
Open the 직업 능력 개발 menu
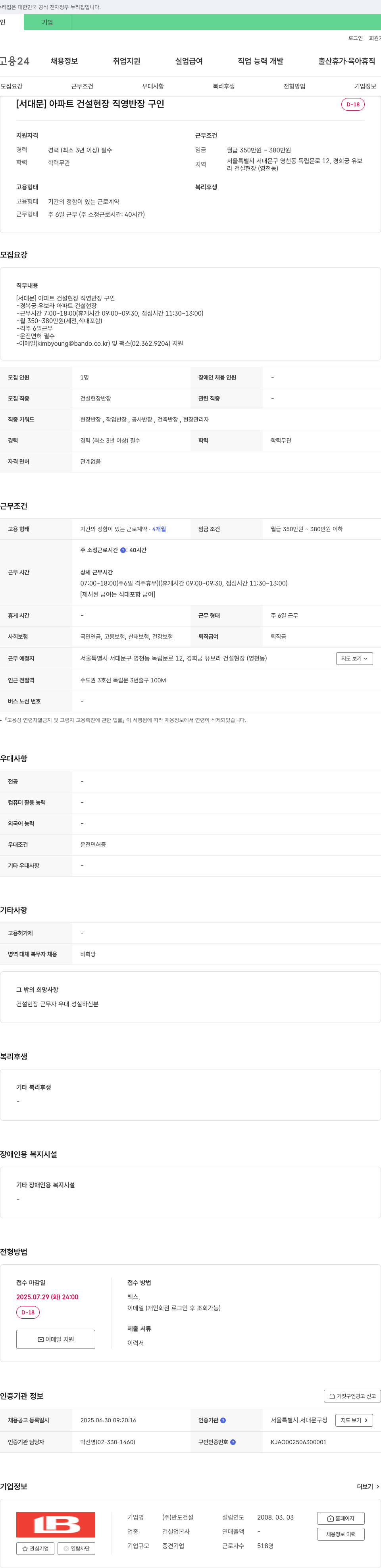click(260, 61)
